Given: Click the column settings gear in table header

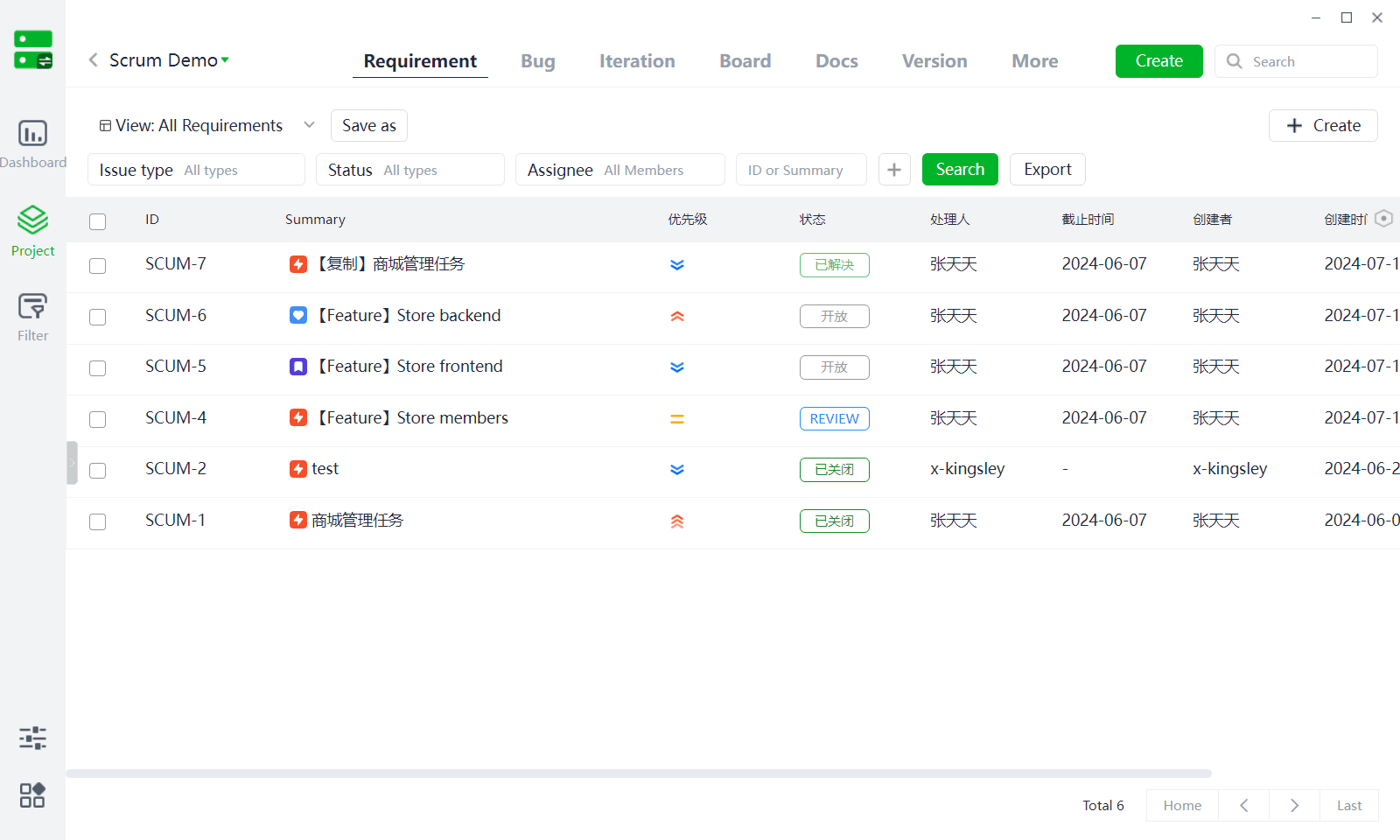Looking at the screenshot, I should tap(1383, 219).
